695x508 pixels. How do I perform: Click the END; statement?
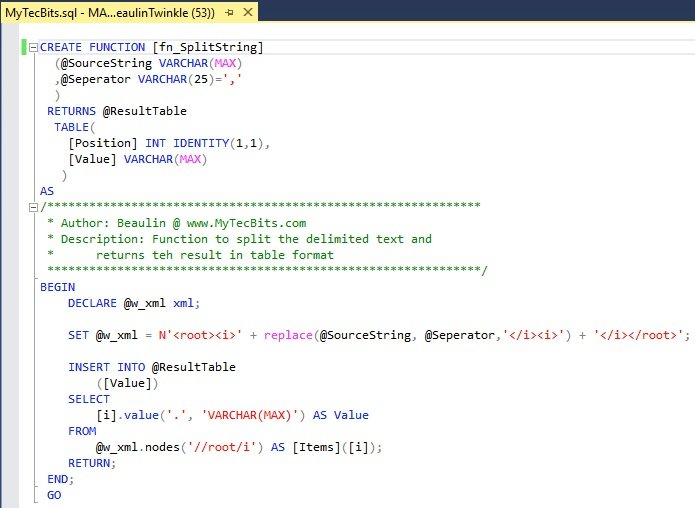(x=60, y=479)
